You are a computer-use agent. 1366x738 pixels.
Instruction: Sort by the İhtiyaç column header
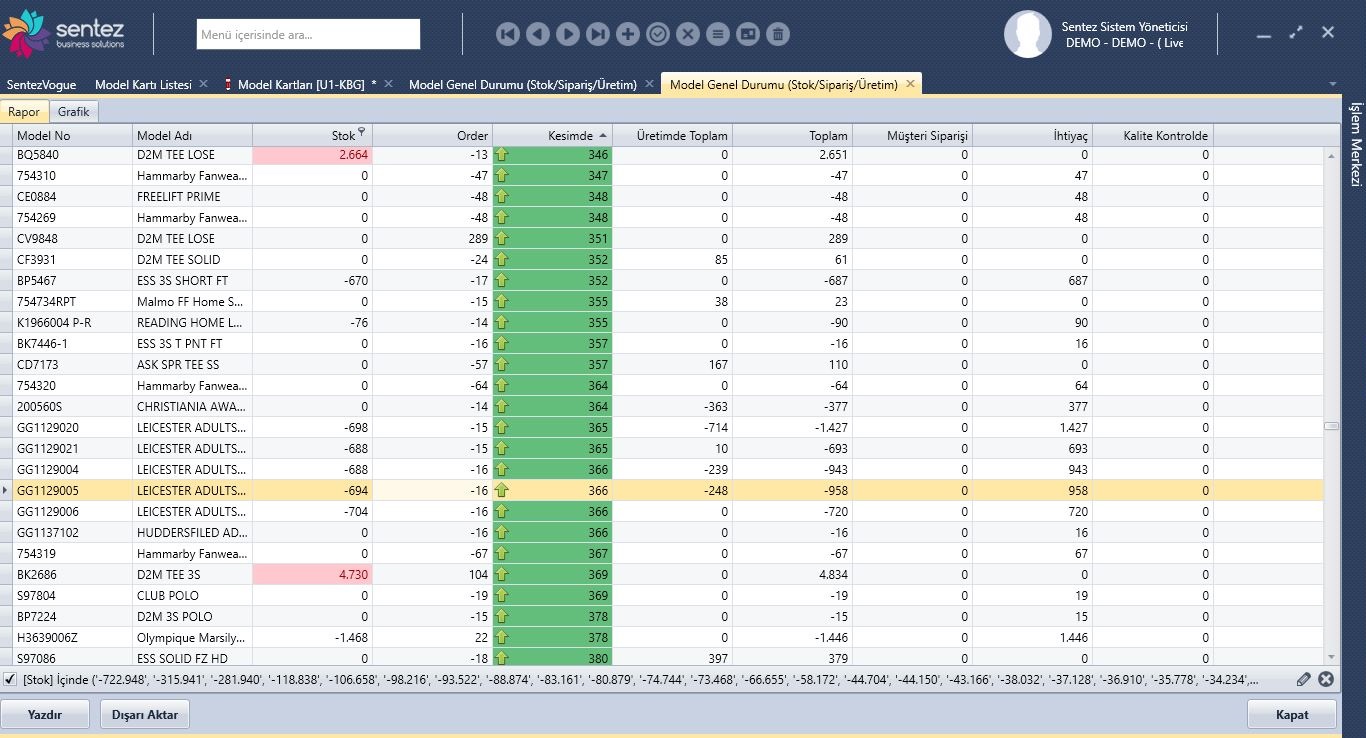point(1032,135)
